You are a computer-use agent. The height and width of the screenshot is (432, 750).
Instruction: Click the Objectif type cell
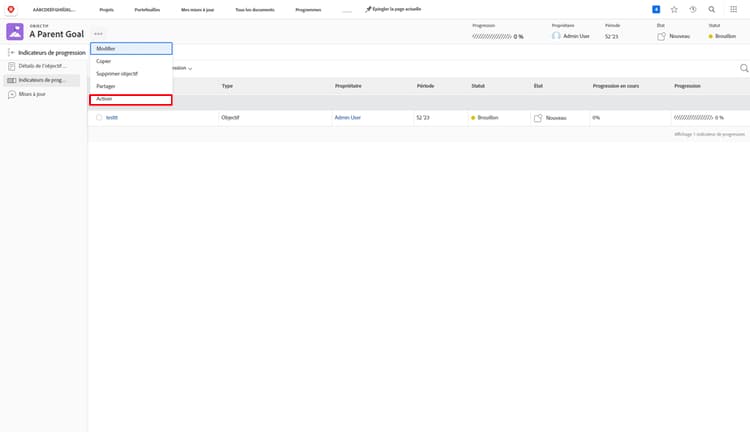pos(230,117)
